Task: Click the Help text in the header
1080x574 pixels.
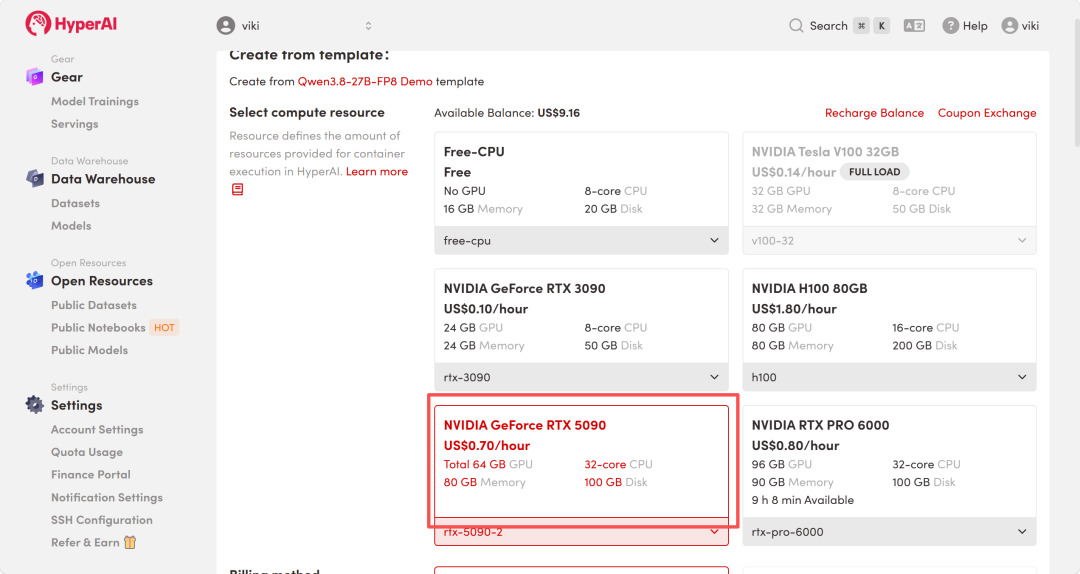Action: click(975, 25)
